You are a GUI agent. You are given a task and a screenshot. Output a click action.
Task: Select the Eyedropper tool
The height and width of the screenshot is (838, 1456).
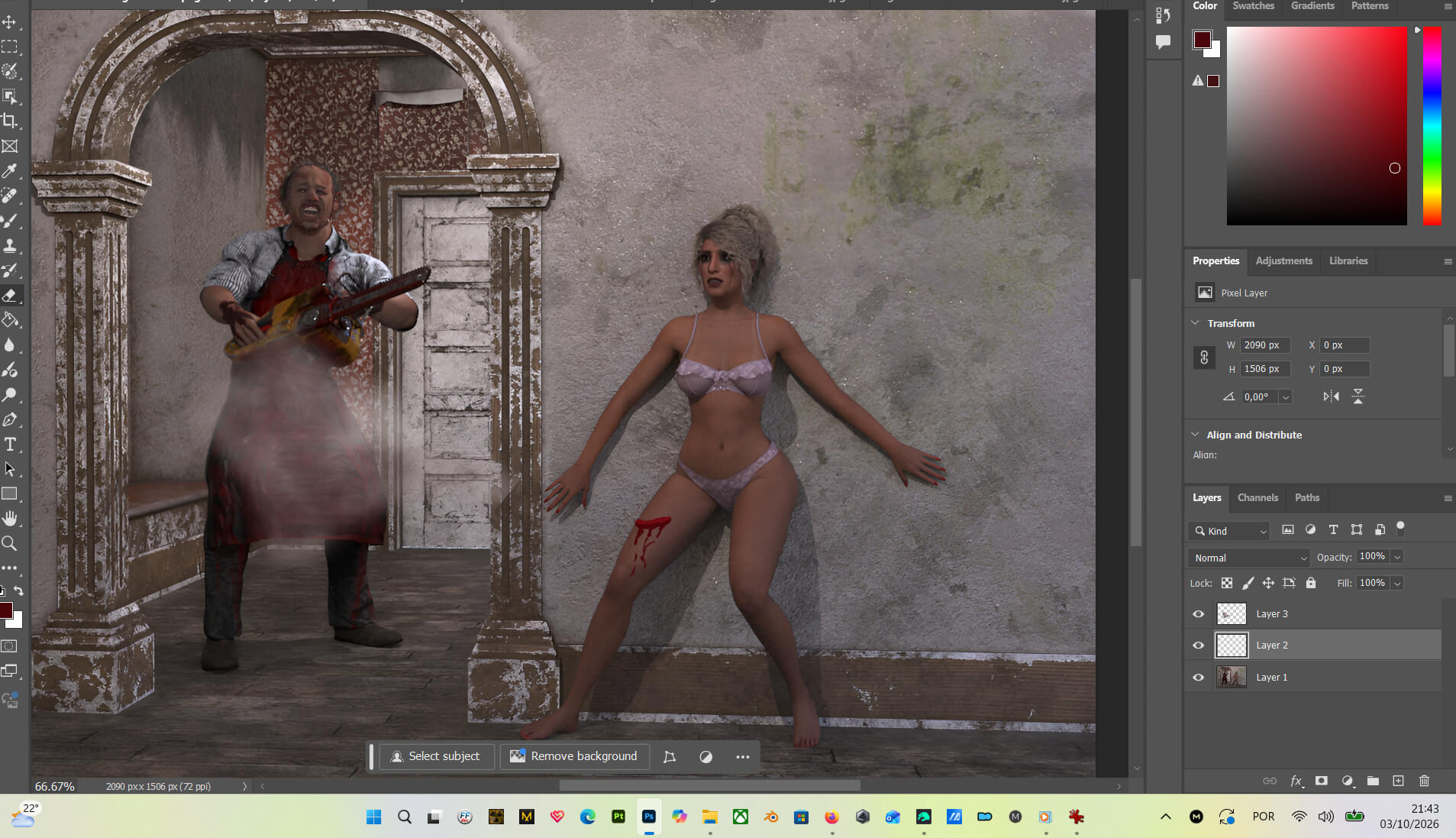10,171
